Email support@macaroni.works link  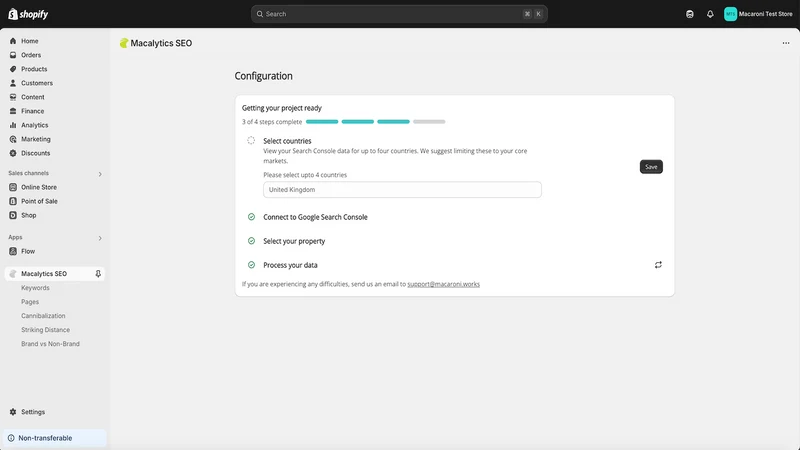coord(443,284)
